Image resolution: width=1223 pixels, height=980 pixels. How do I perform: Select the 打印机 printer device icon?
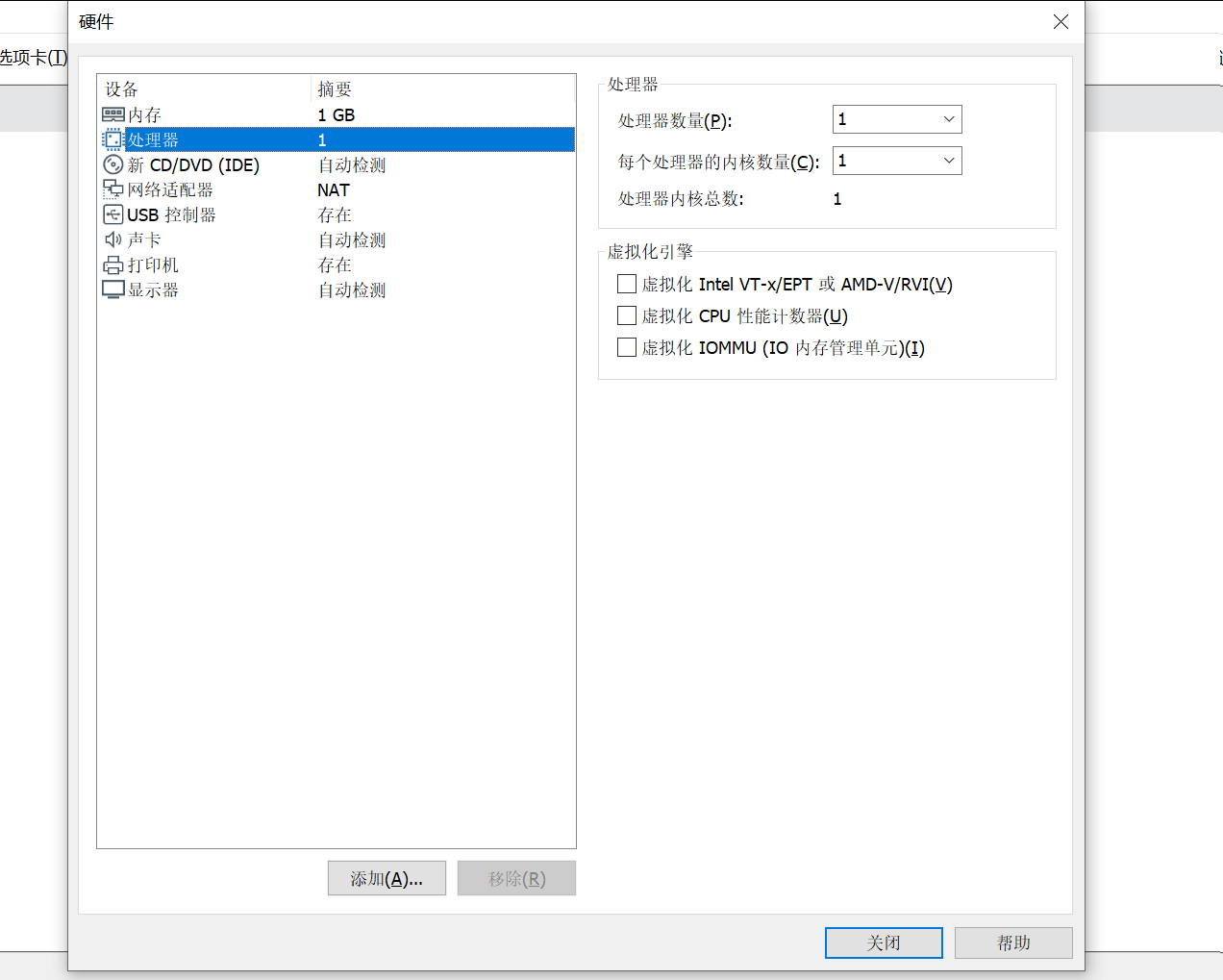112,264
